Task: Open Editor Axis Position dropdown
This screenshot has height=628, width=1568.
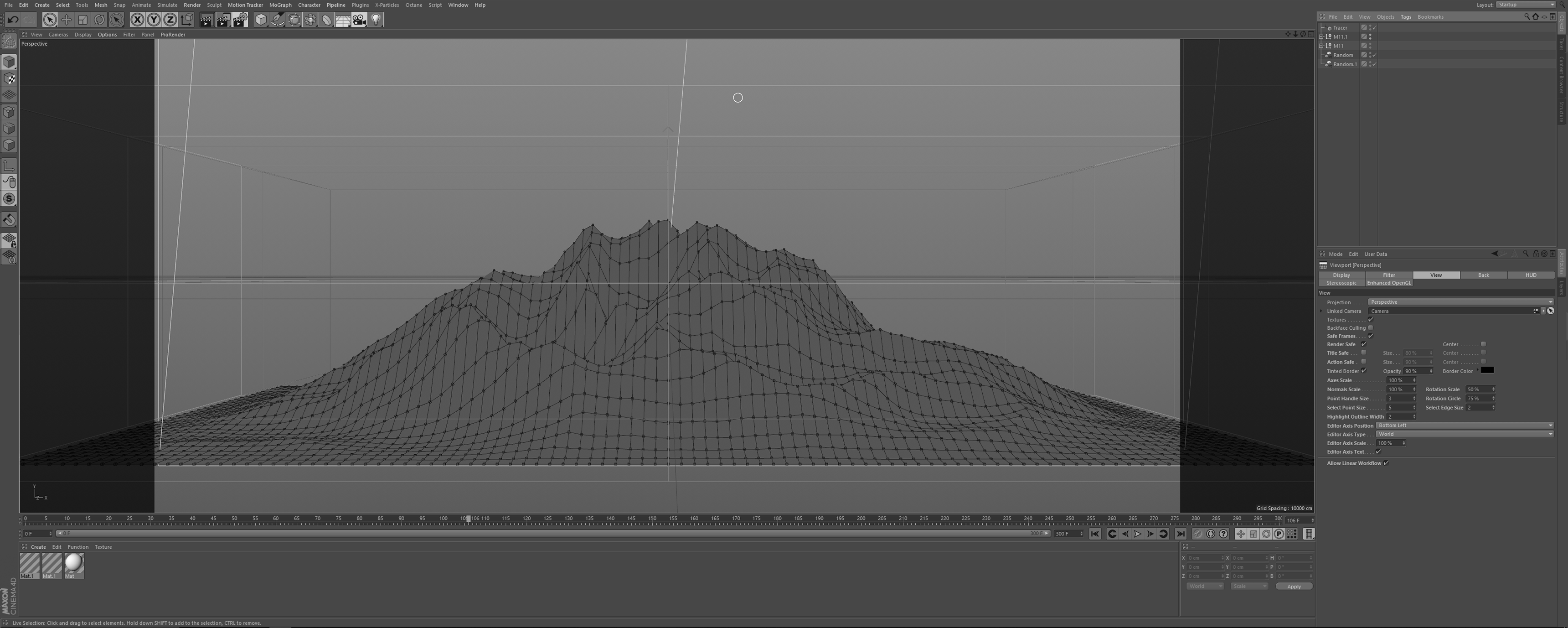Action: click(x=1465, y=426)
